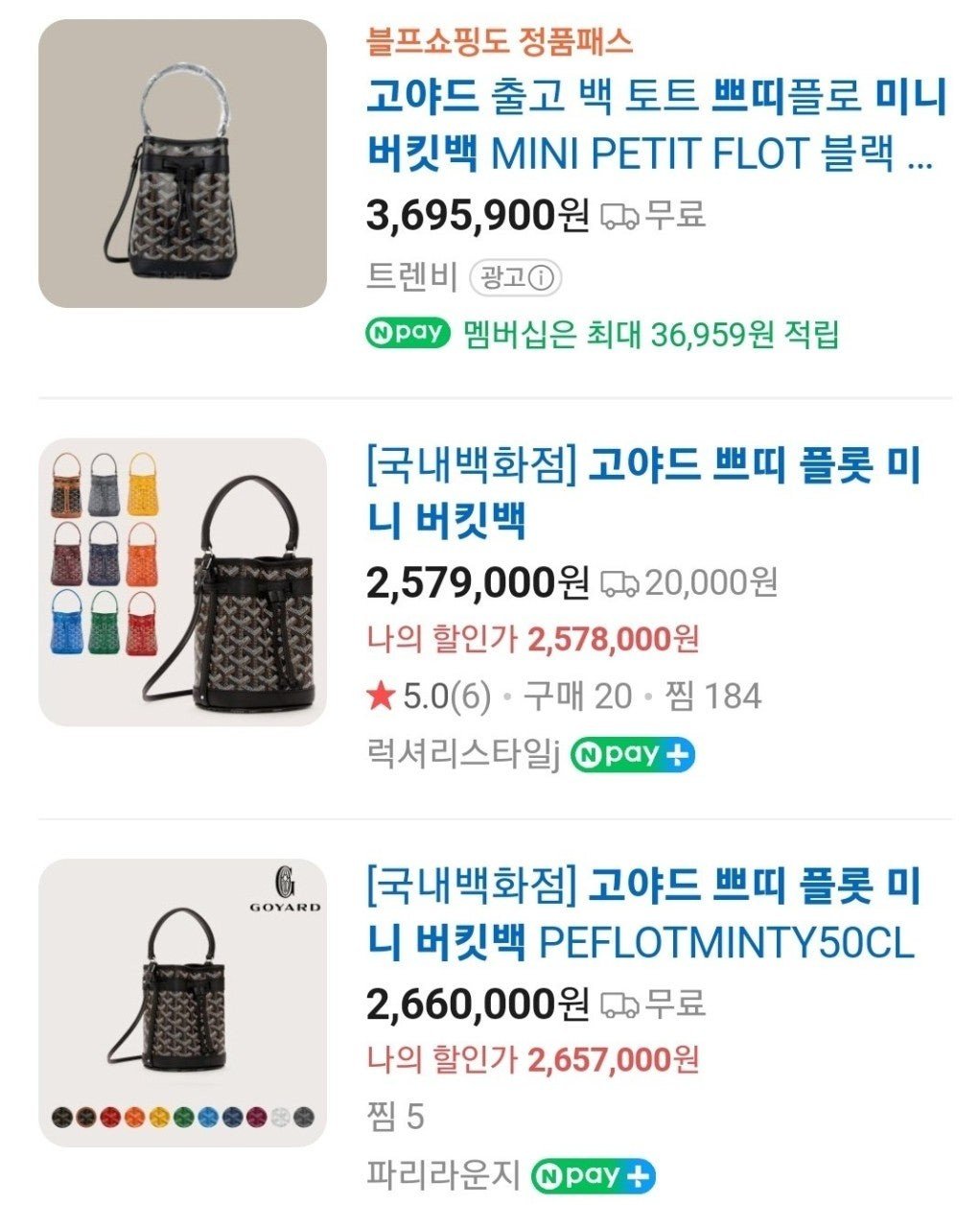Image resolution: width=980 pixels, height=1228 pixels.
Task: Open the second 고야드 쁘띠 플롯 미니 버킷백 title
Action: tap(642, 493)
